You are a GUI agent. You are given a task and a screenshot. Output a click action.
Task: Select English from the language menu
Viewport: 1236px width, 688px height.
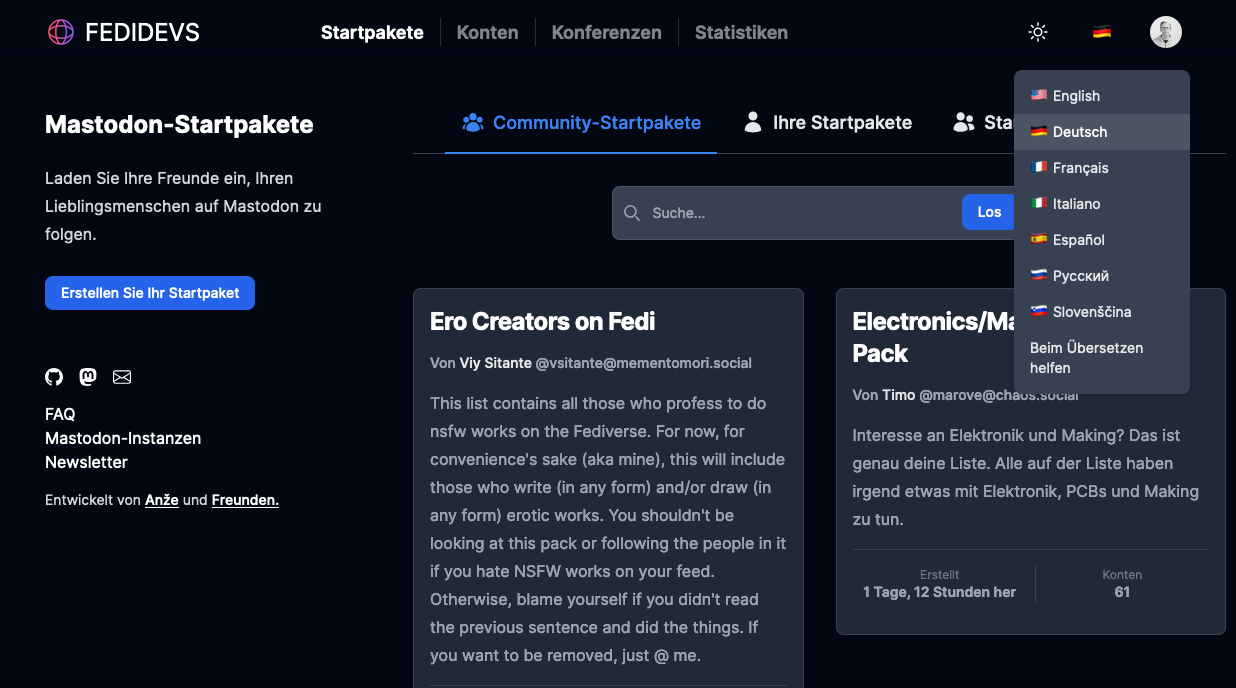(x=1075, y=96)
